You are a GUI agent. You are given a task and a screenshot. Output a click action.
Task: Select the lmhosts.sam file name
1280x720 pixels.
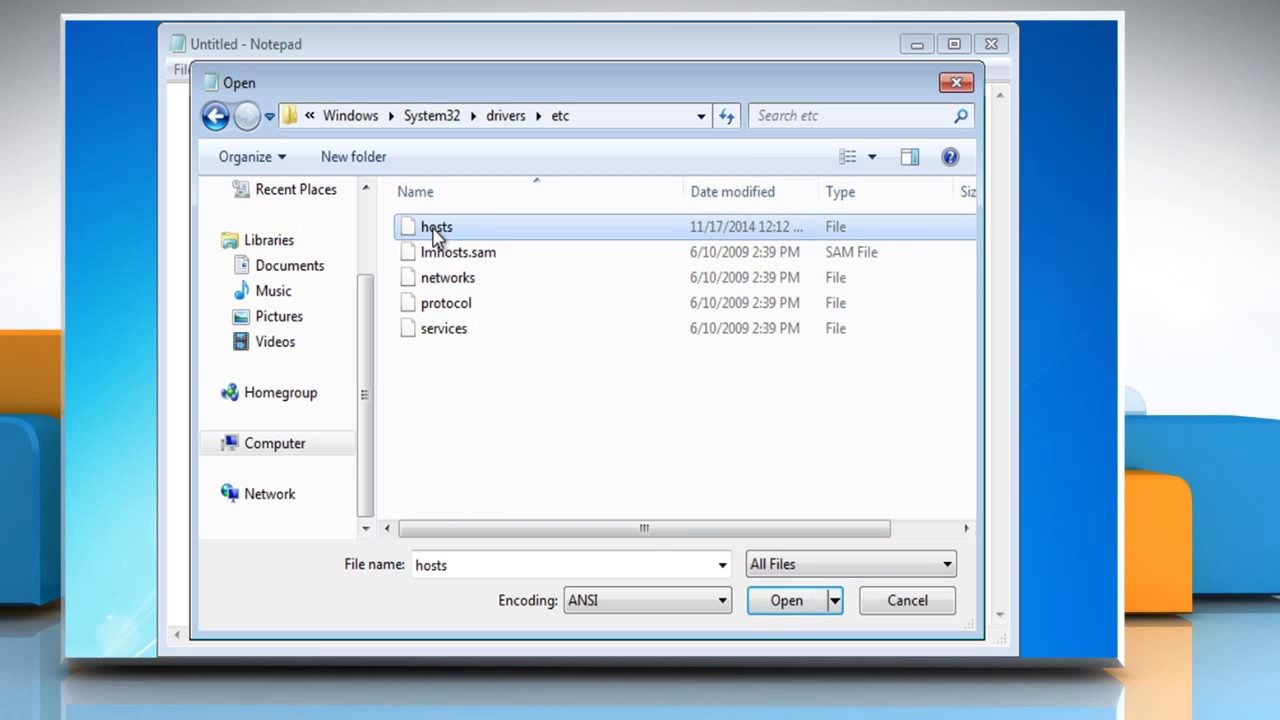coord(458,252)
